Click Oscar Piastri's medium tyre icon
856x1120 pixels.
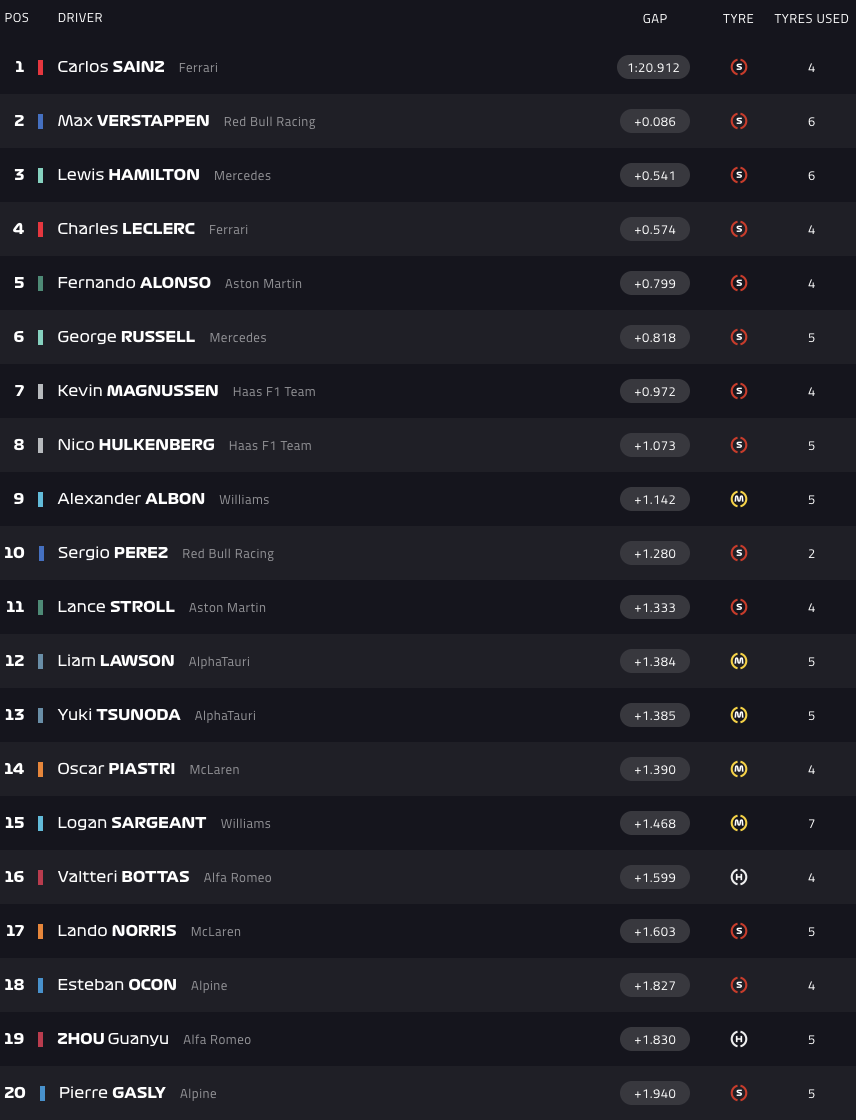739,769
